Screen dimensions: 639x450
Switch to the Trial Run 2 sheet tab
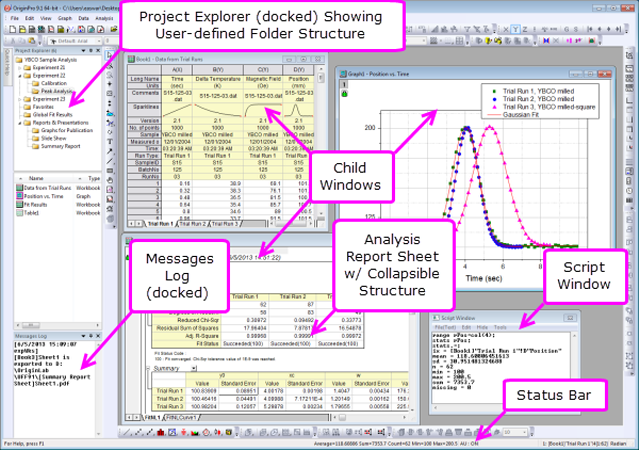pos(192,224)
